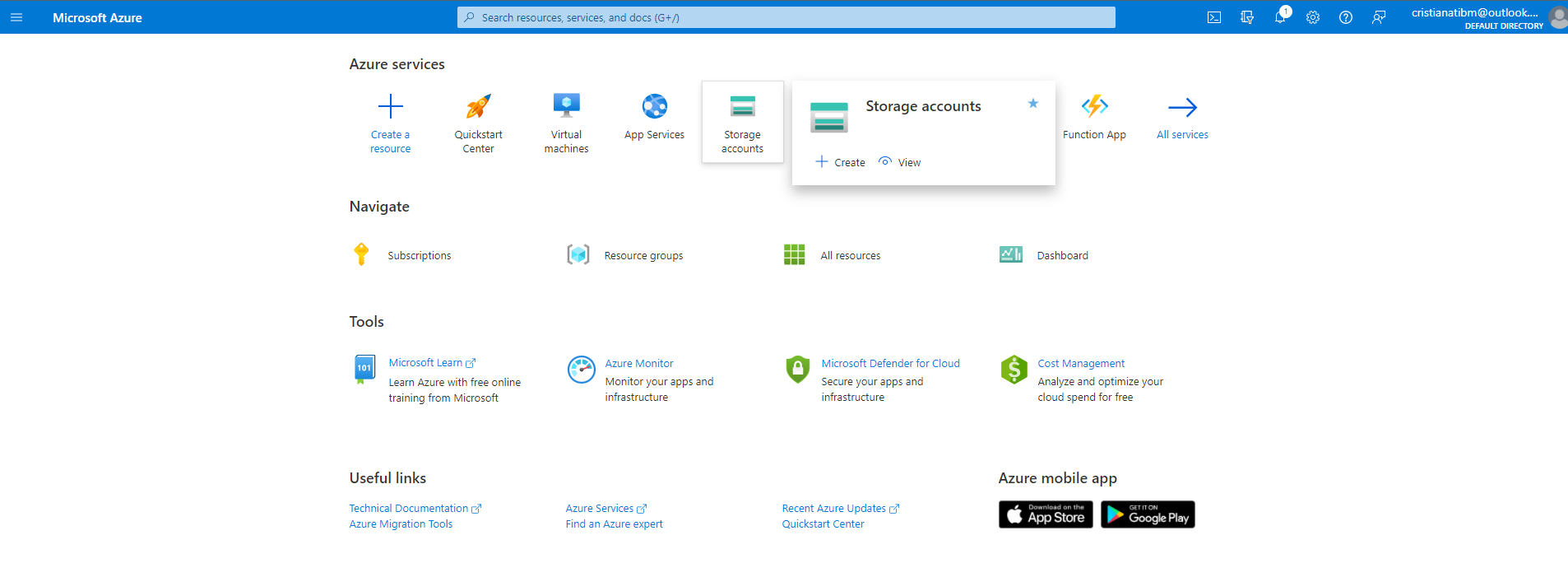Click View in the Storage accounts card
Screen dimensions: 1568x577
(x=900, y=162)
